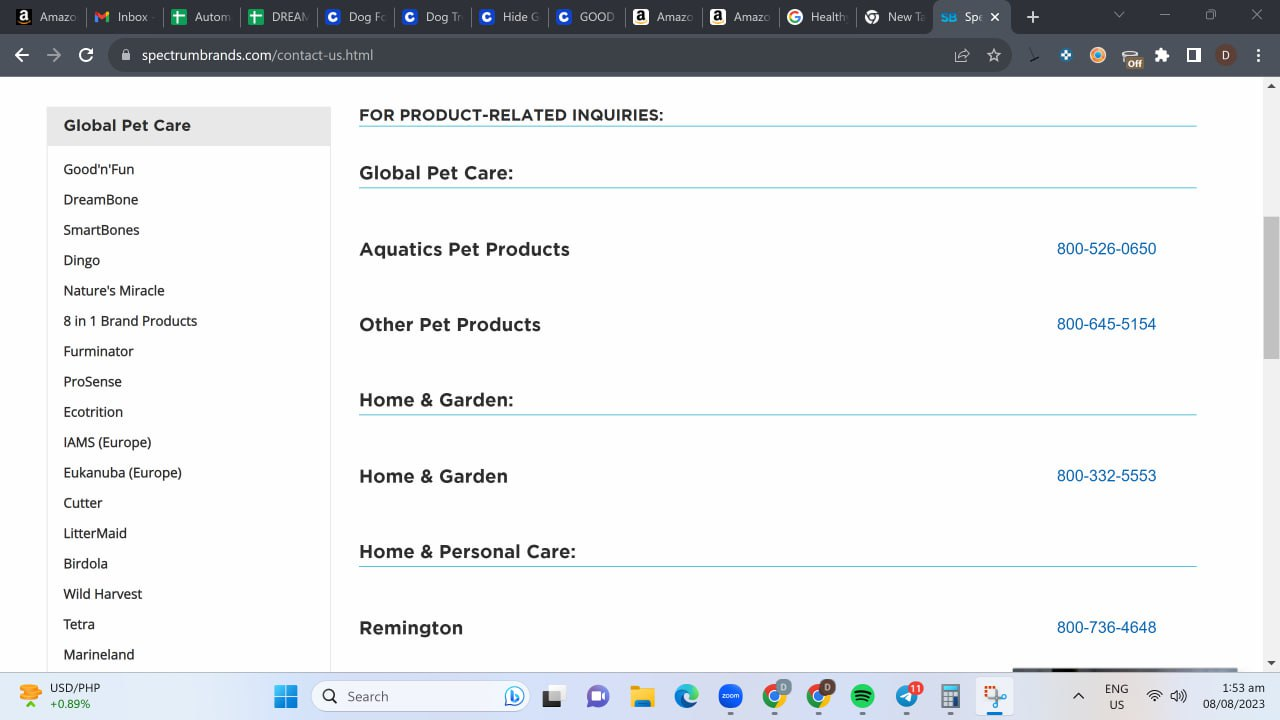Image resolution: width=1280 pixels, height=720 pixels.
Task: Open a new browser tab
Action: (x=1033, y=17)
